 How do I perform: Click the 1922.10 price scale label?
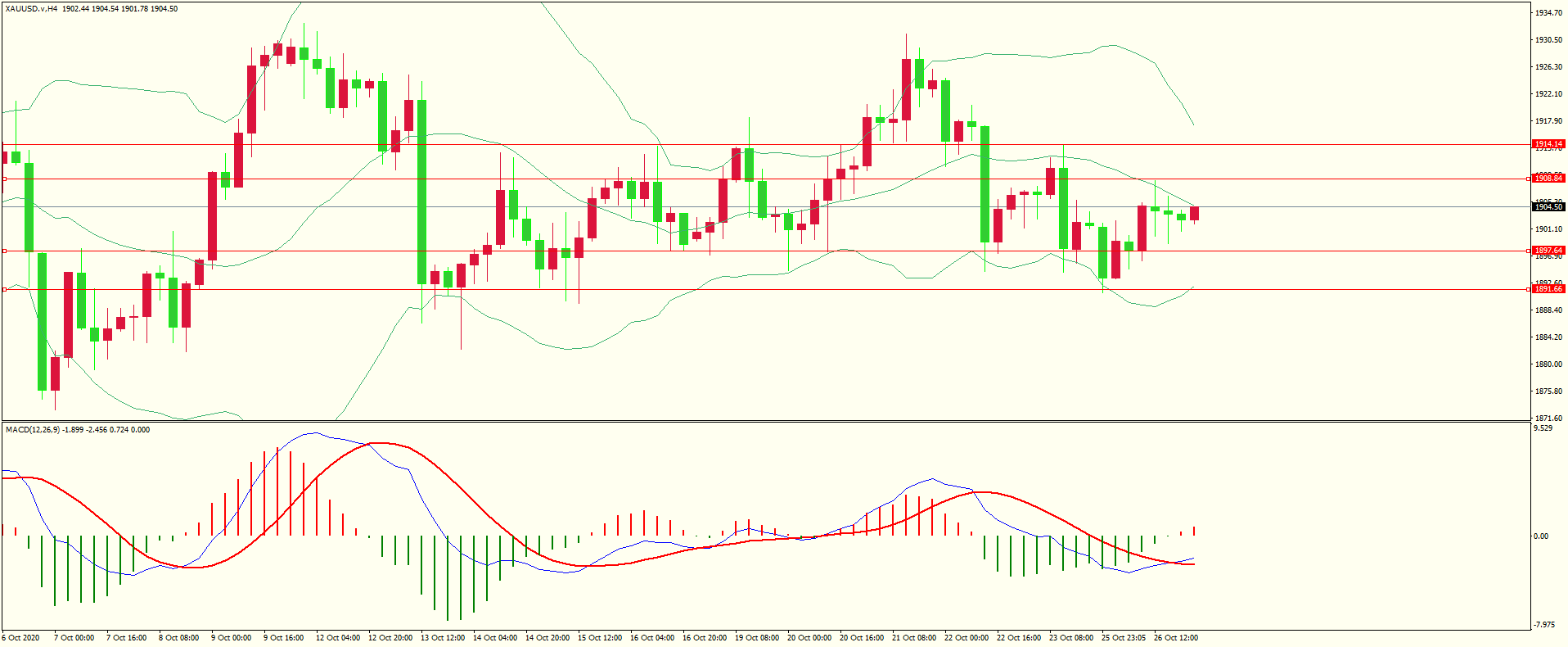pos(1549,94)
